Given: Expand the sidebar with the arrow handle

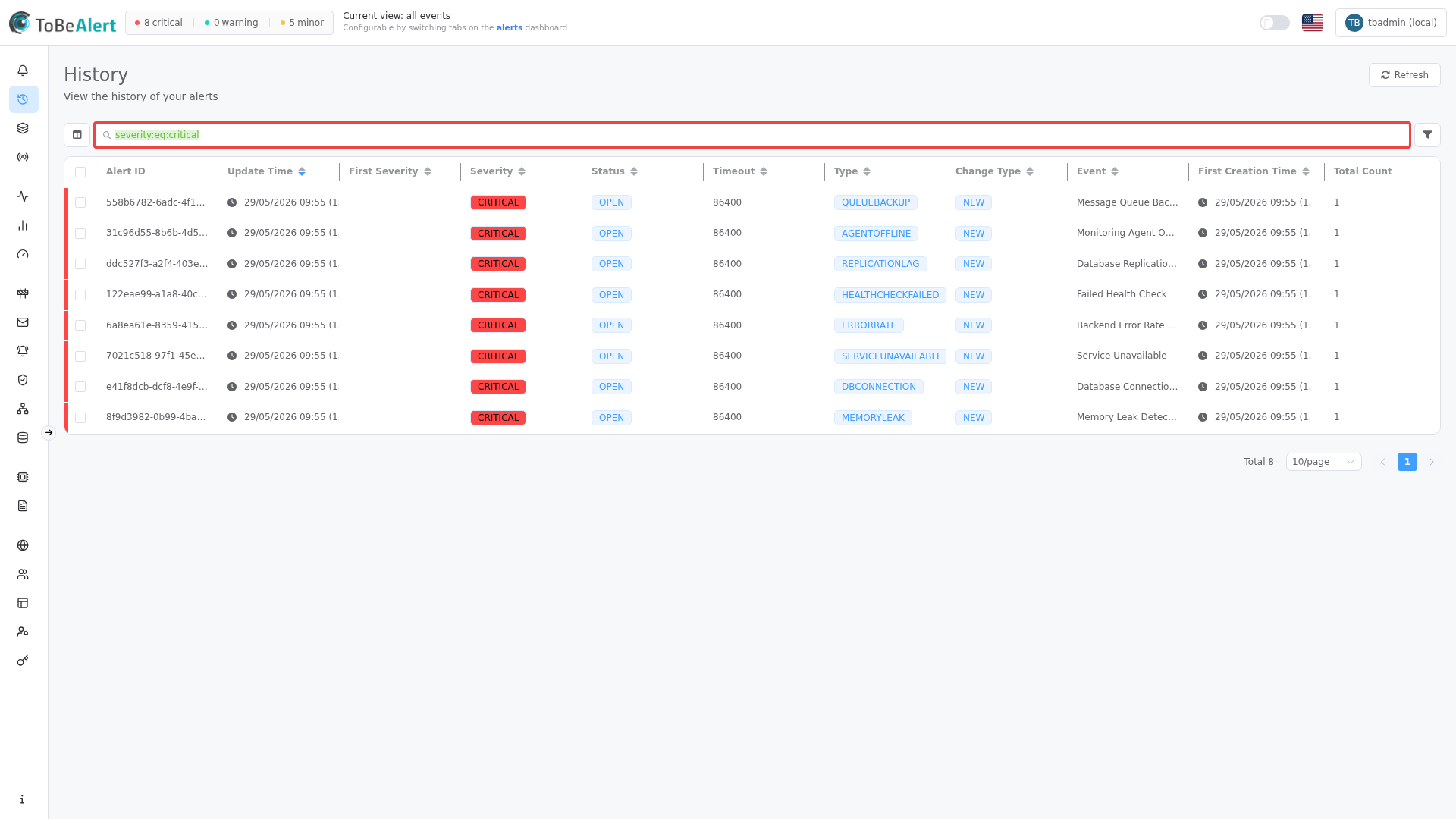Looking at the screenshot, I should coord(49,433).
